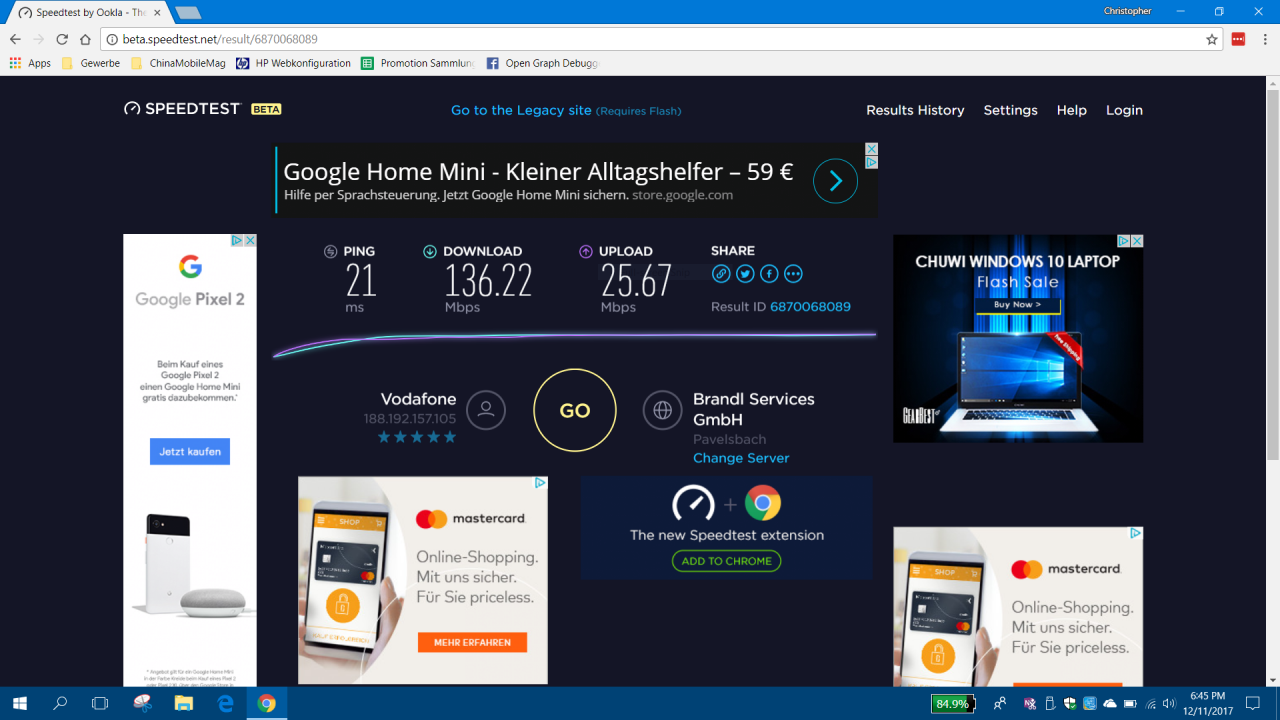The height and width of the screenshot is (720, 1280).
Task: Open Windows search from the taskbar
Action: pos(60,703)
